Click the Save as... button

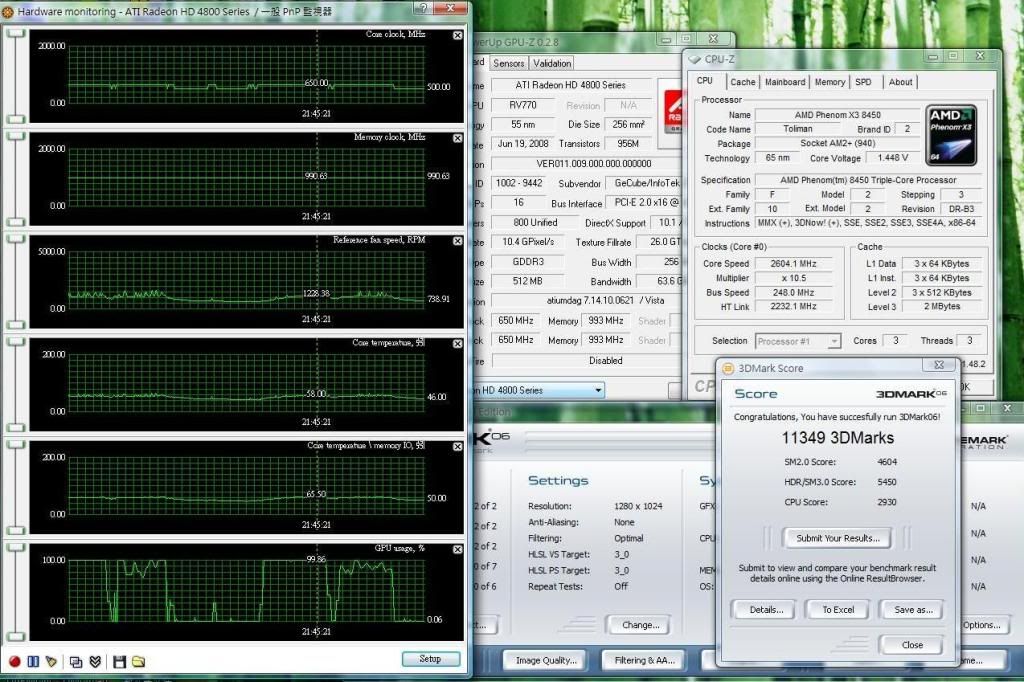913,609
